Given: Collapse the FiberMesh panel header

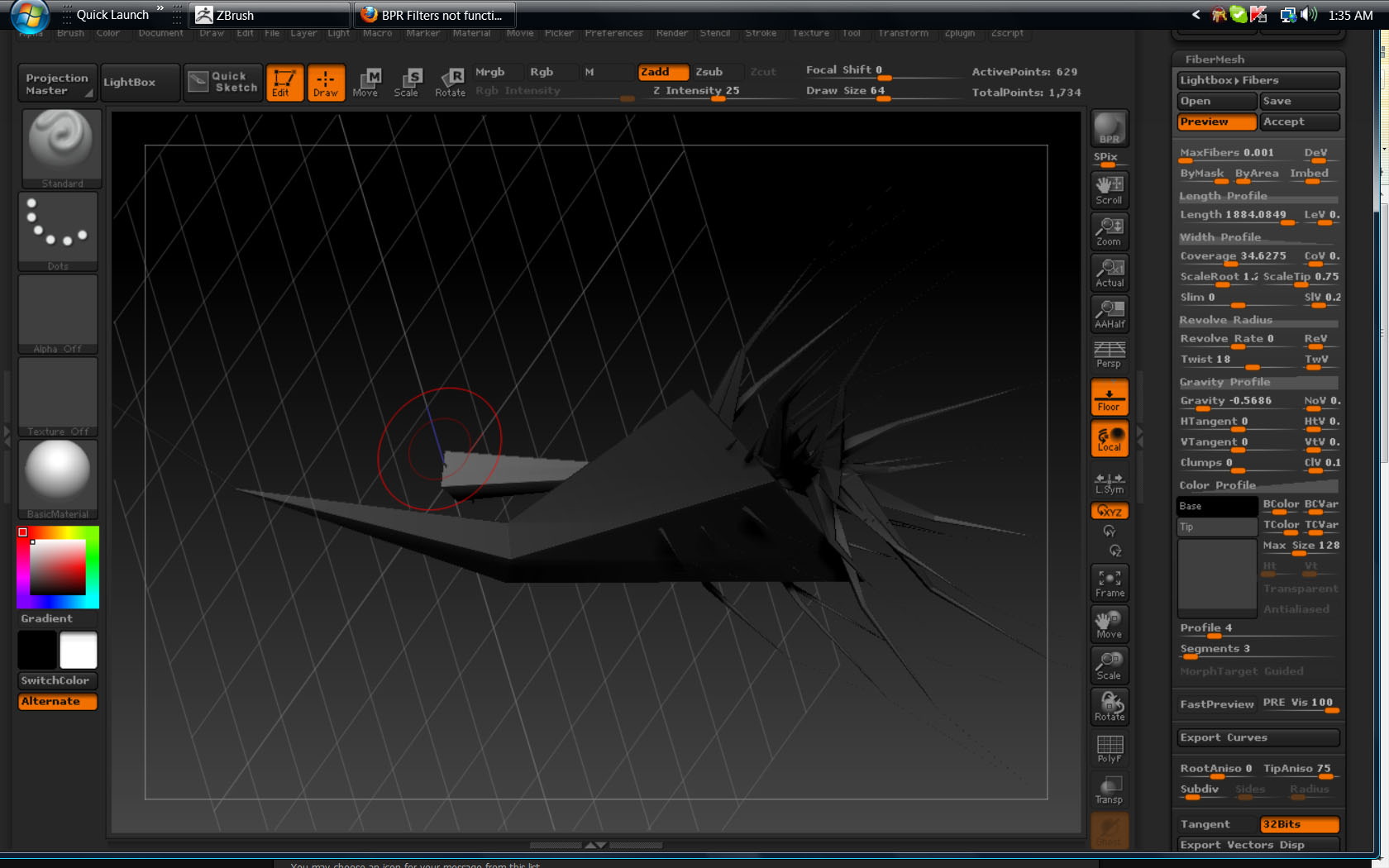Looking at the screenshot, I should (x=1215, y=60).
